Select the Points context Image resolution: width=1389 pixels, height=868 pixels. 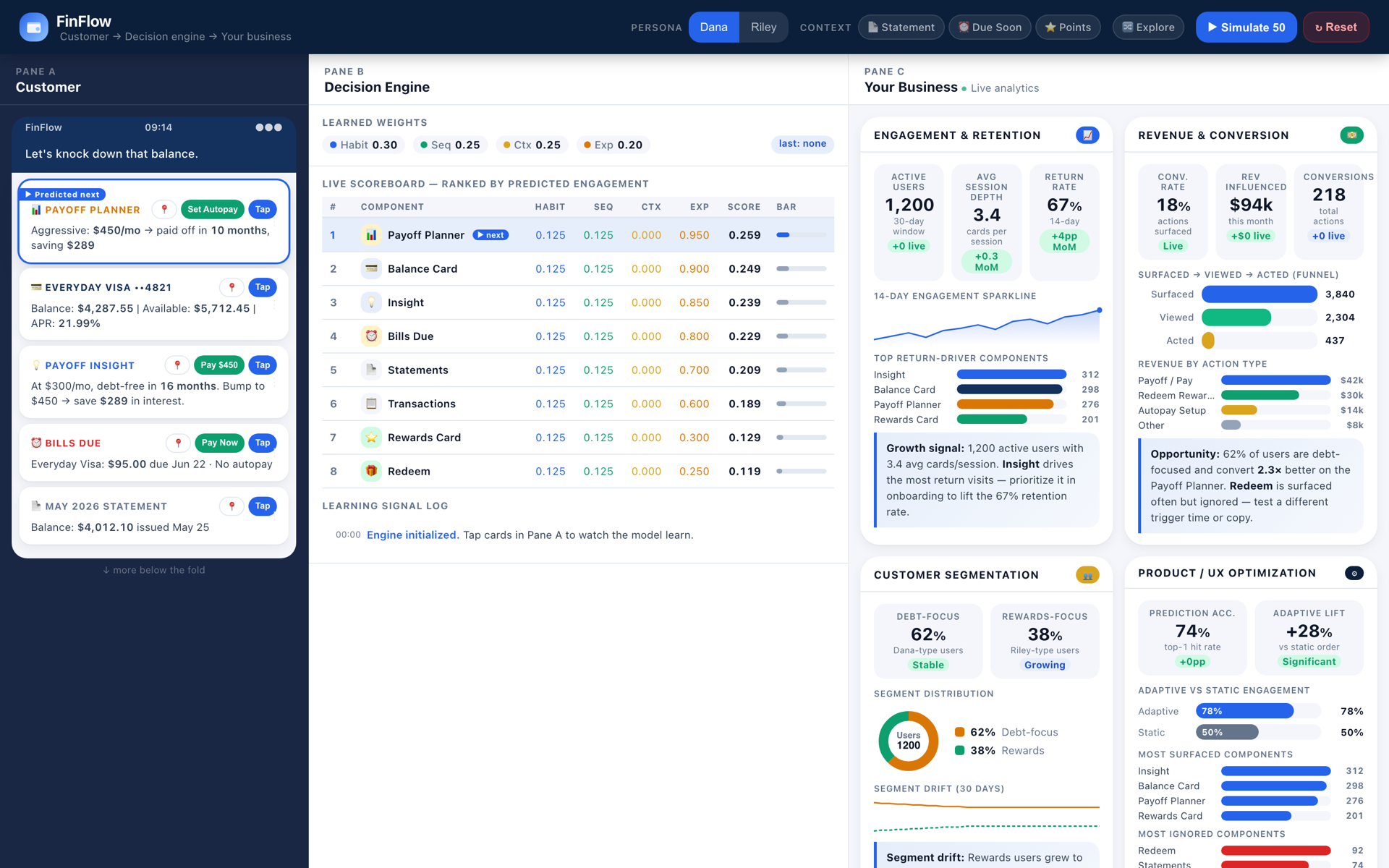1068,27
